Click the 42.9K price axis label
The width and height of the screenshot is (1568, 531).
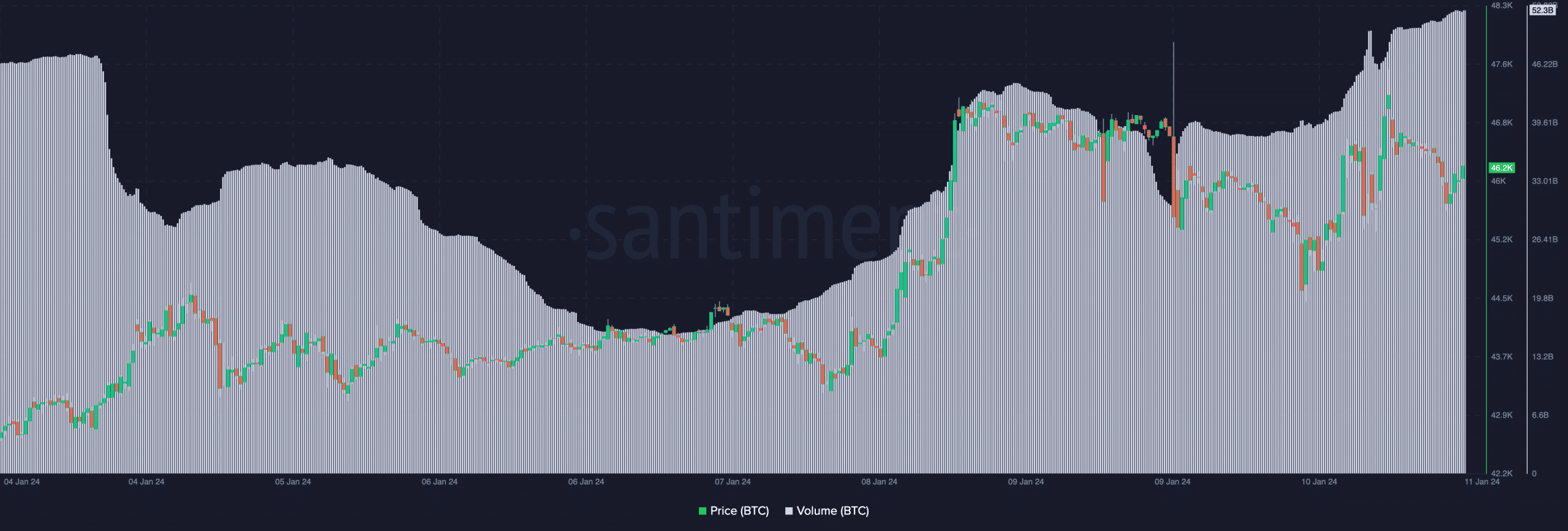(x=1502, y=415)
